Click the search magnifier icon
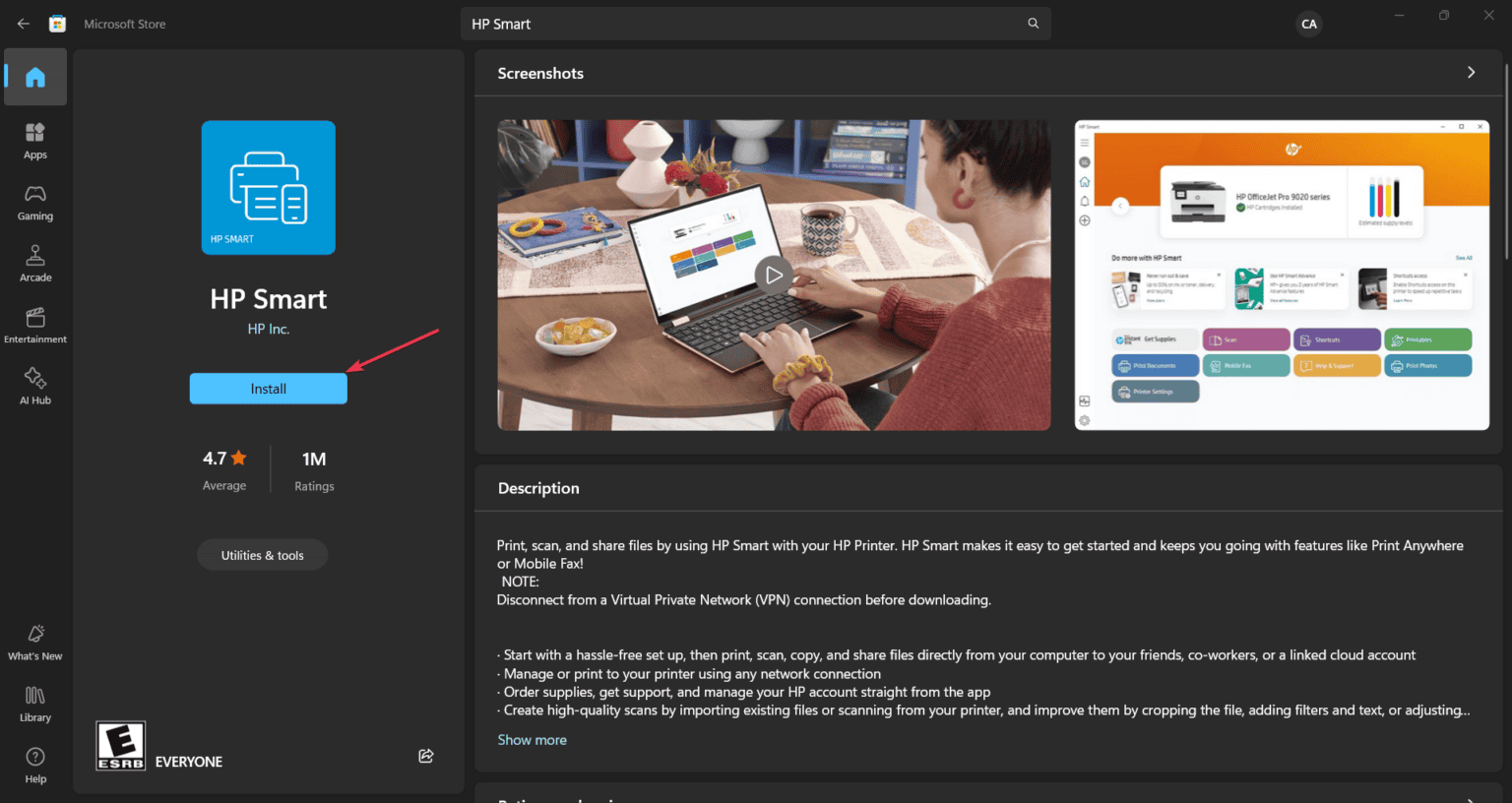 (1034, 24)
